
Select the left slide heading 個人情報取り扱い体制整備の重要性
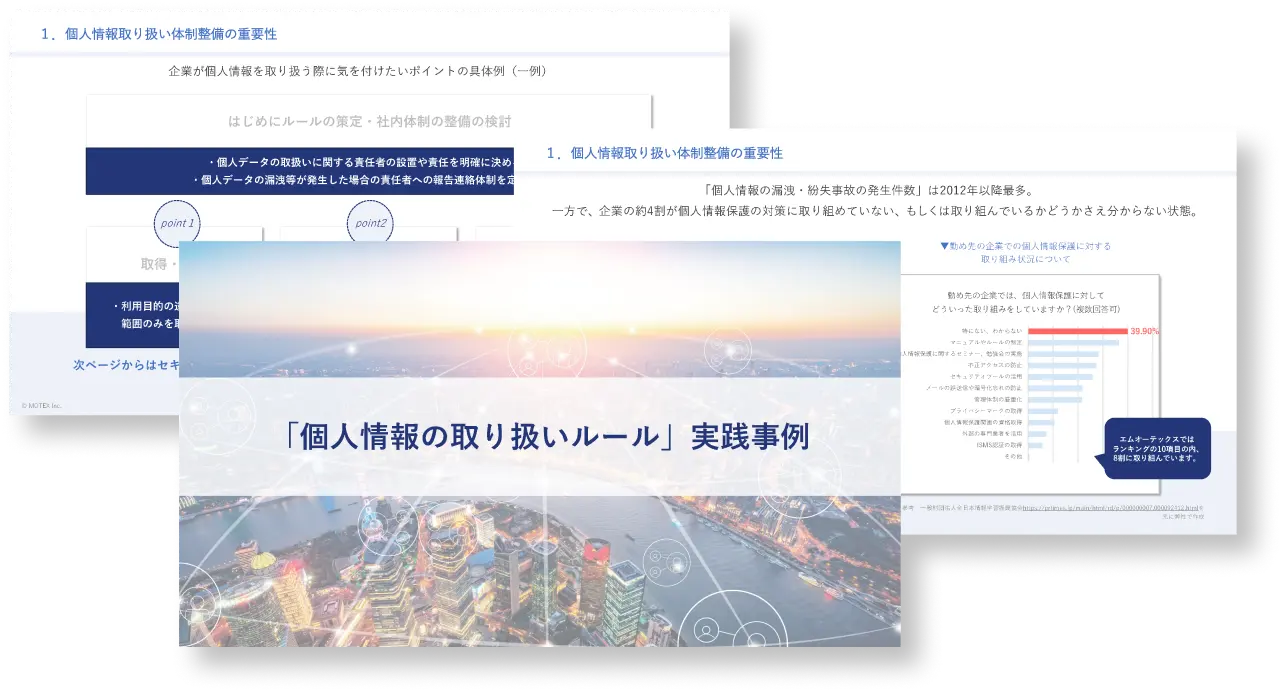tap(159, 34)
